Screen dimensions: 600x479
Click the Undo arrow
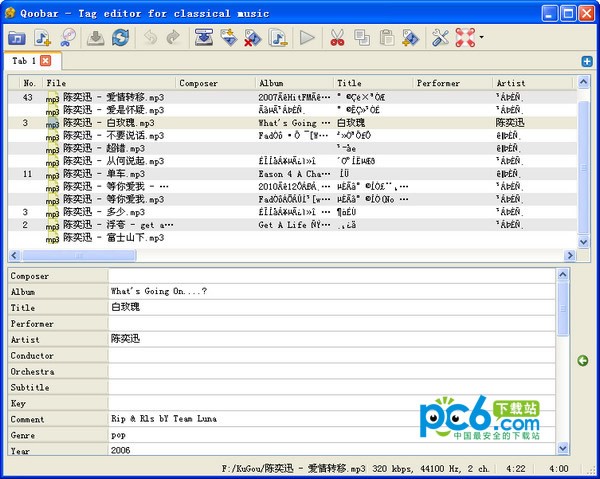click(150, 38)
